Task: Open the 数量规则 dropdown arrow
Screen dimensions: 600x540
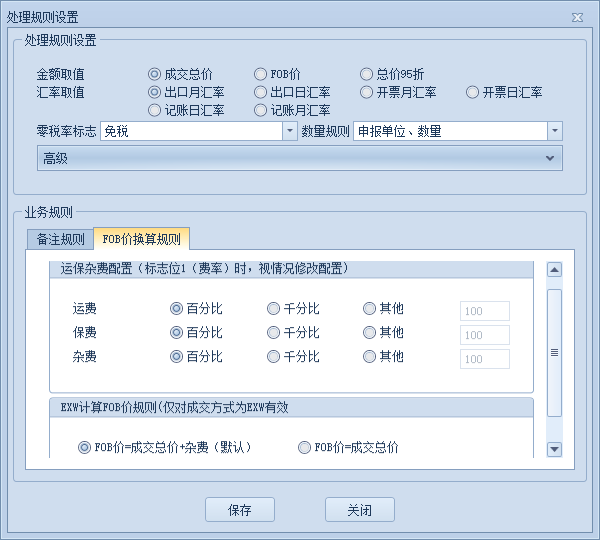Action: (x=554, y=131)
